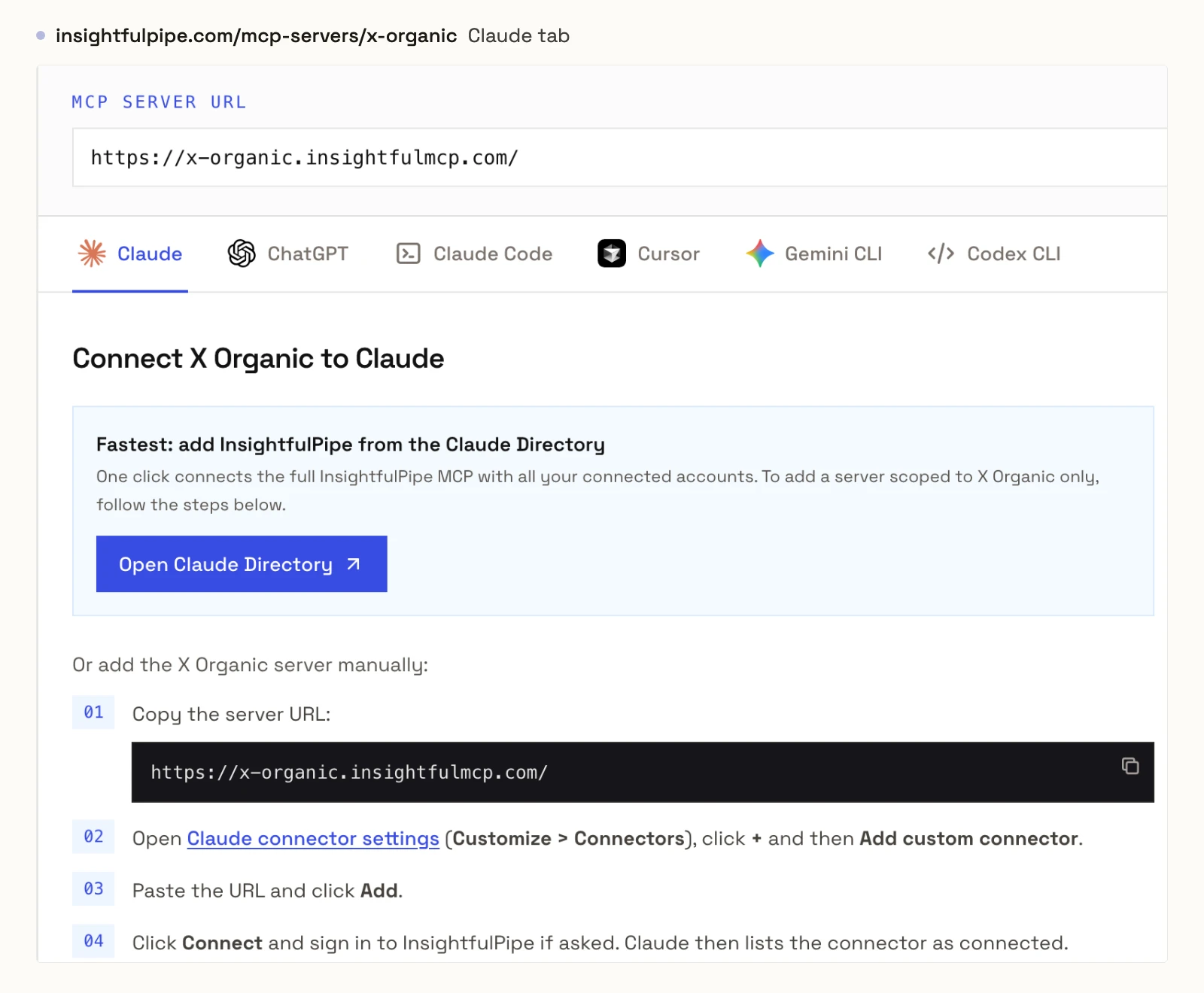
Task: Click the dark server URL code block
Action: [x=643, y=773]
